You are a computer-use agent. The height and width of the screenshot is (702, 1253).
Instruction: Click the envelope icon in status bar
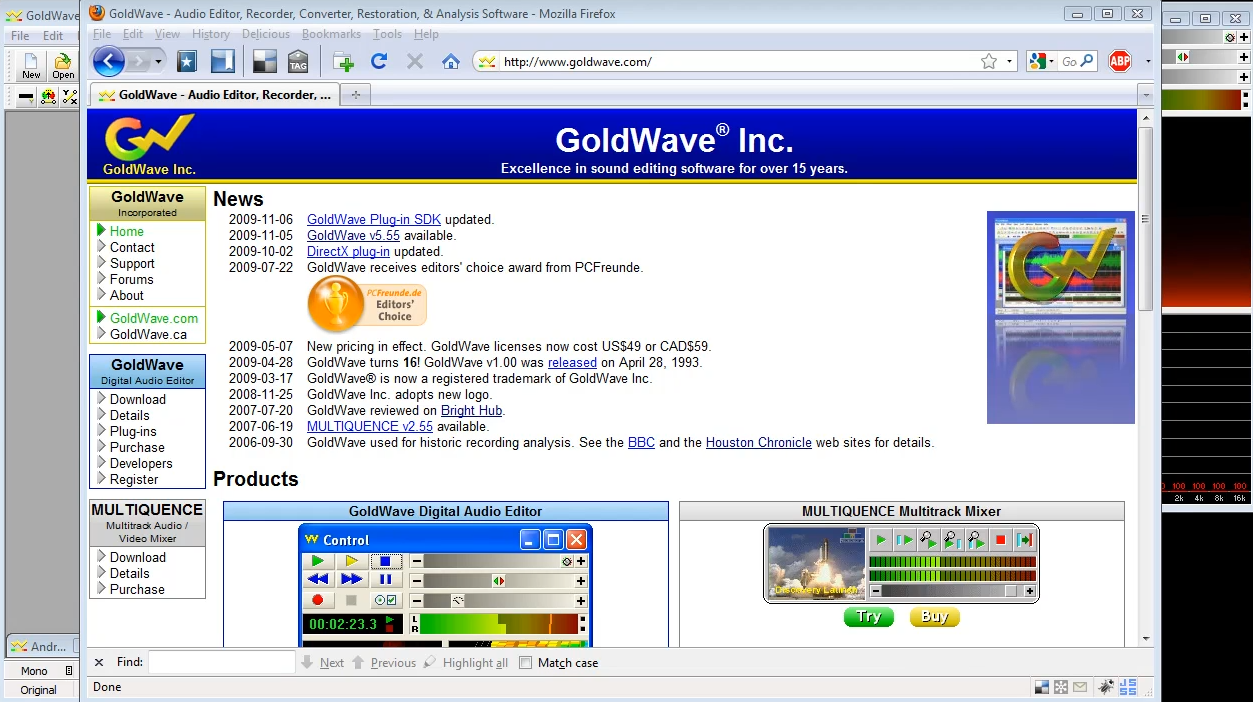tap(1081, 687)
